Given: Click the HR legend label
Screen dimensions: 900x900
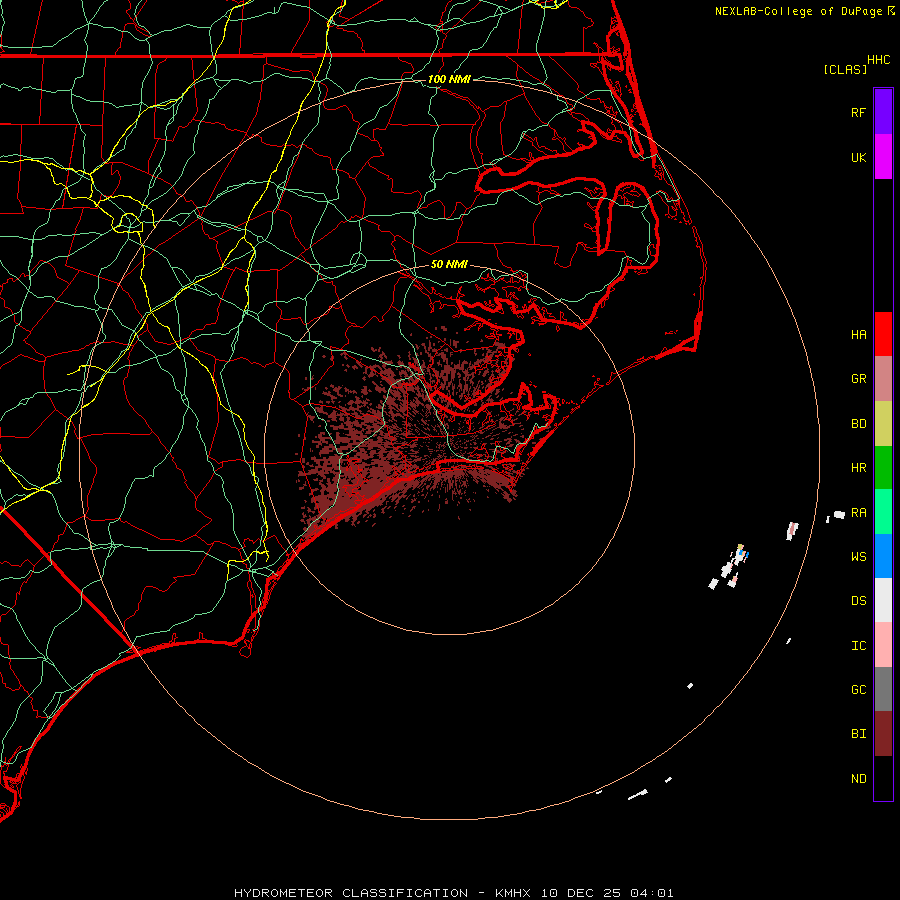Looking at the screenshot, I should pos(858,468).
